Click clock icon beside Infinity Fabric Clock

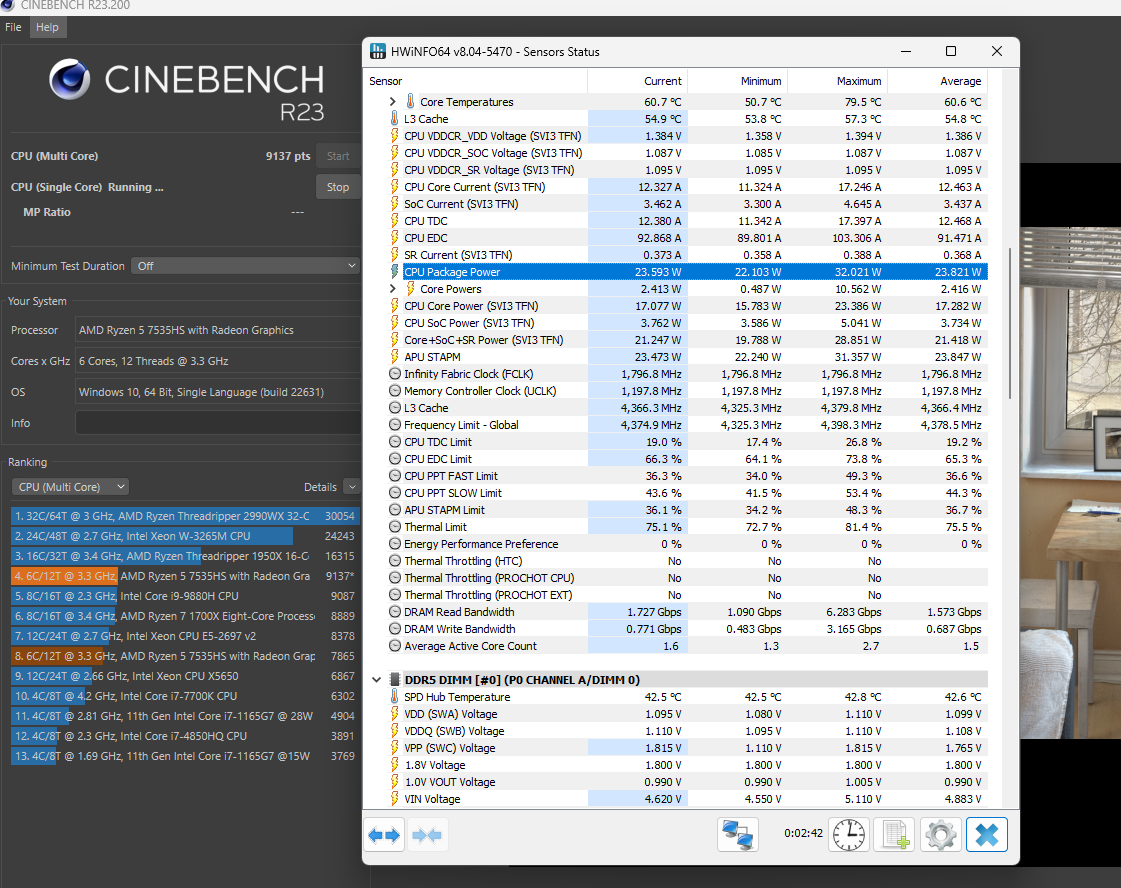point(395,374)
